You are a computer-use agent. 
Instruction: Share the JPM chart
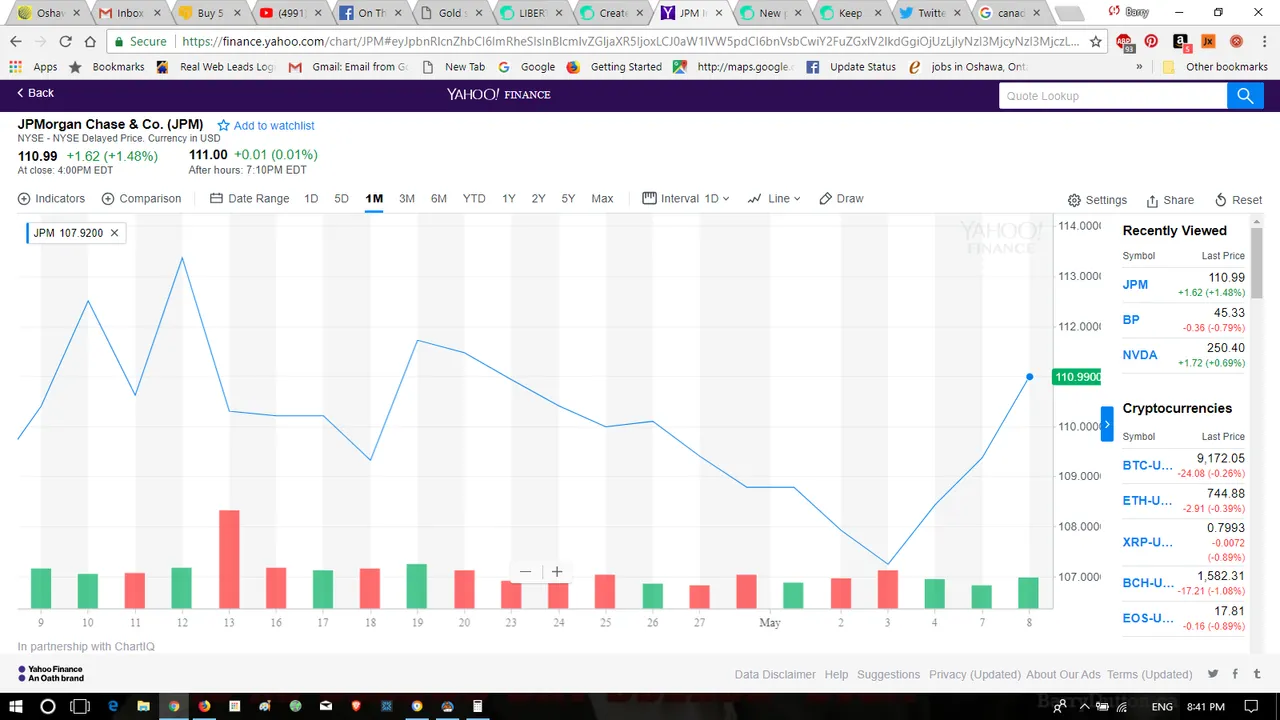1170,200
